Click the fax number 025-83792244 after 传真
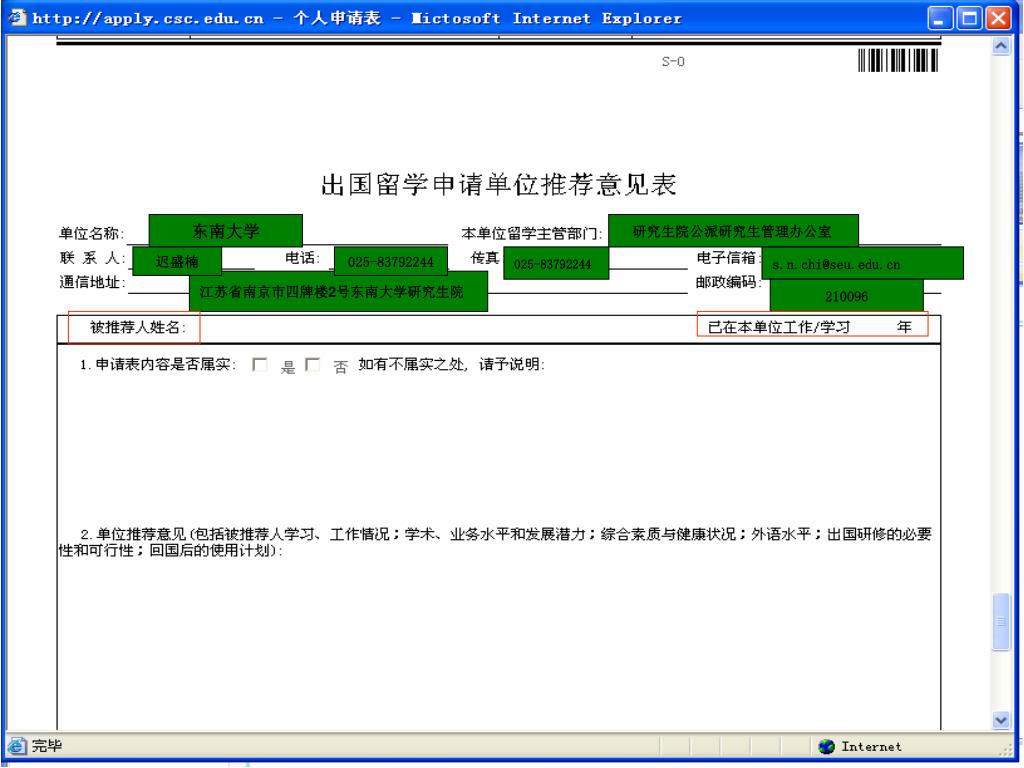The height and width of the screenshot is (768, 1024). click(556, 263)
